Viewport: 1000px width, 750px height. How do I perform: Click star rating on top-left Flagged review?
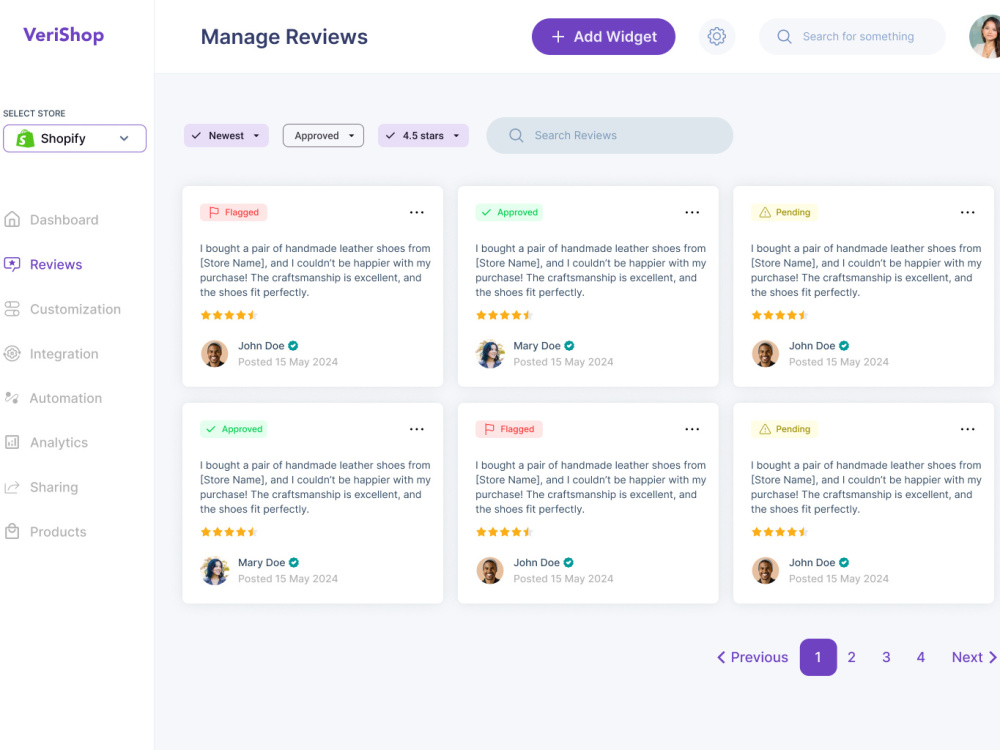point(228,315)
